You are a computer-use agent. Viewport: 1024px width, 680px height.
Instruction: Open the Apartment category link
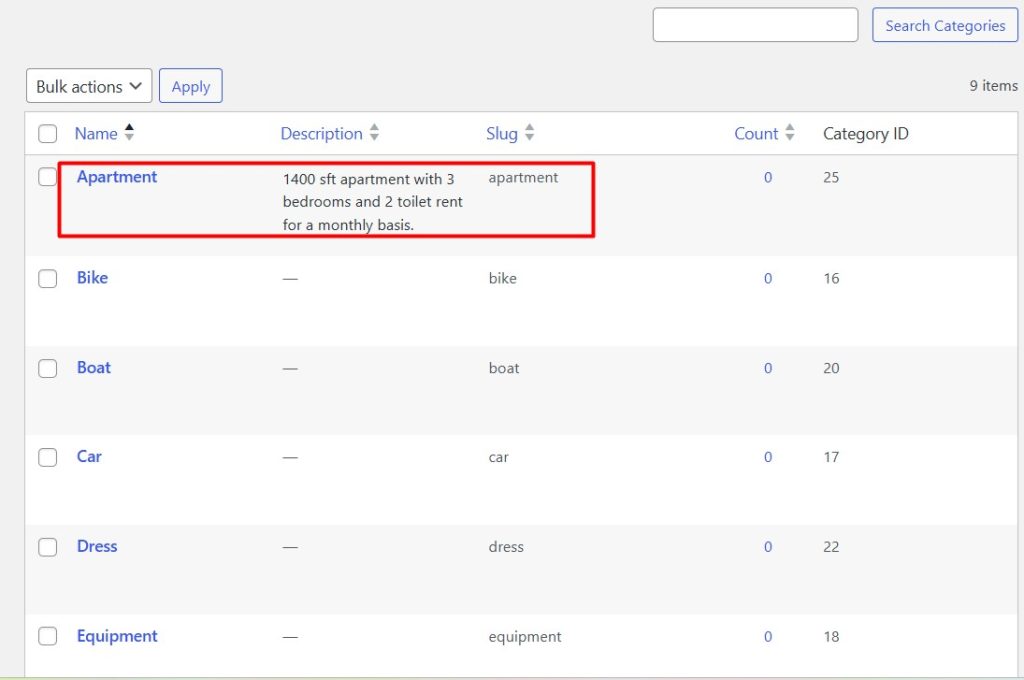tap(117, 177)
